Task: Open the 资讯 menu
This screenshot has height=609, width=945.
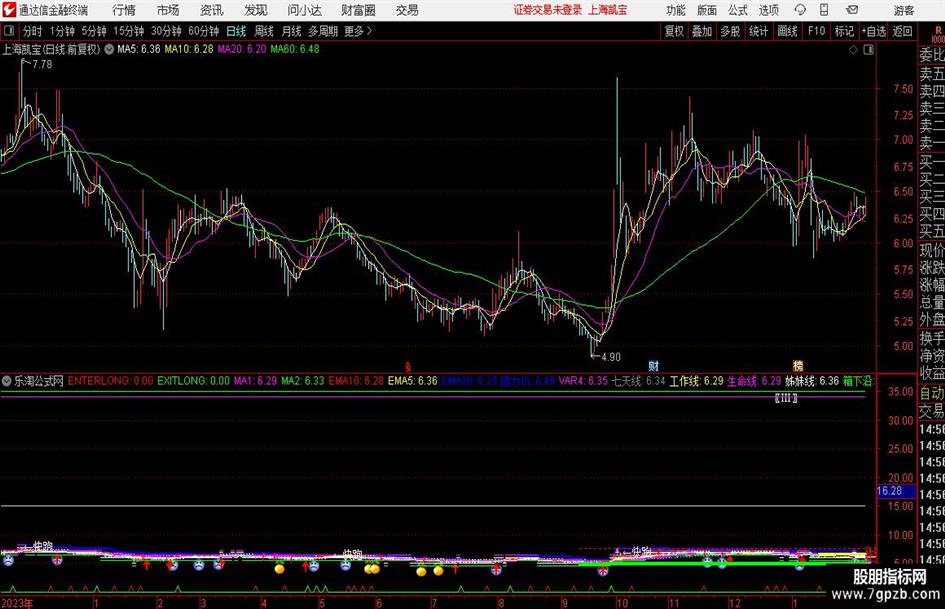Action: coord(212,10)
